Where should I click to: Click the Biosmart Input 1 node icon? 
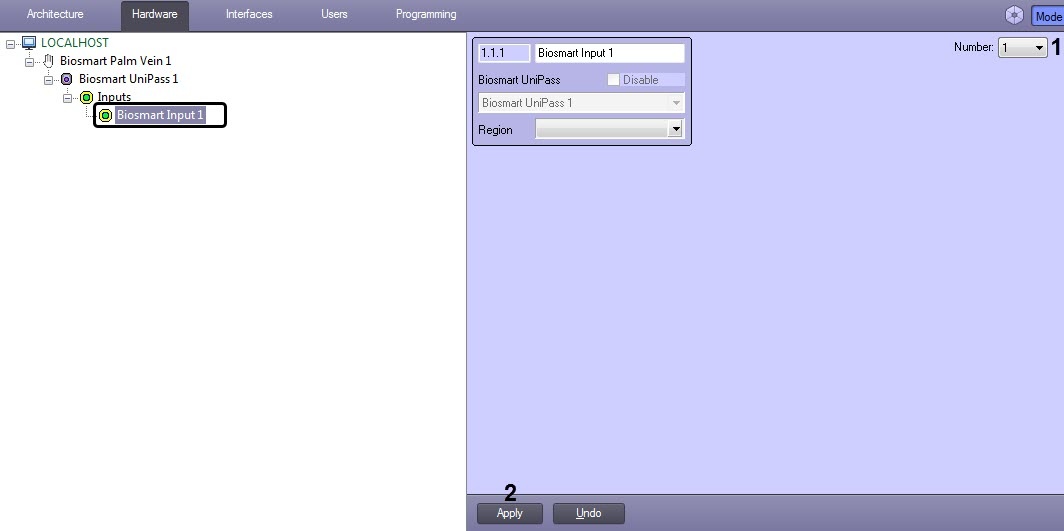[105, 115]
